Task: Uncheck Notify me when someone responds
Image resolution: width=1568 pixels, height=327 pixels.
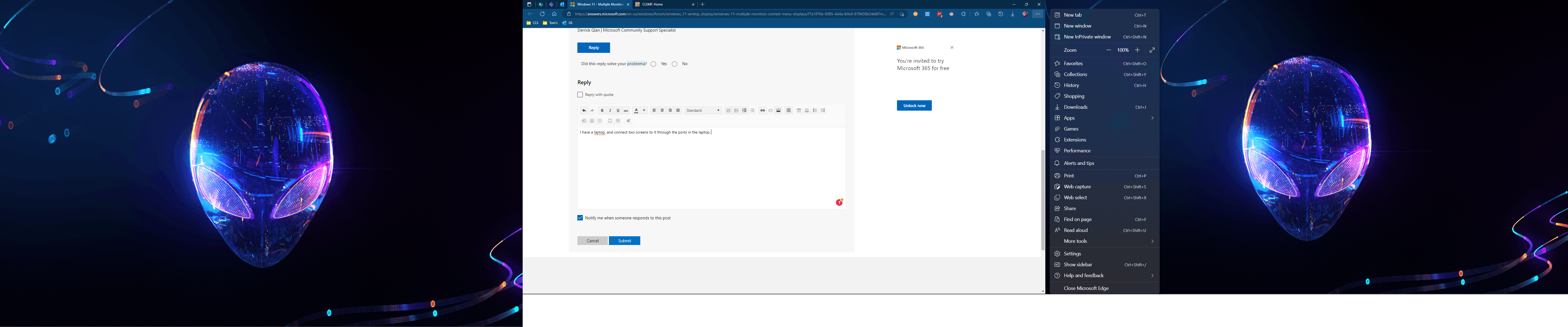Action: tap(580, 218)
